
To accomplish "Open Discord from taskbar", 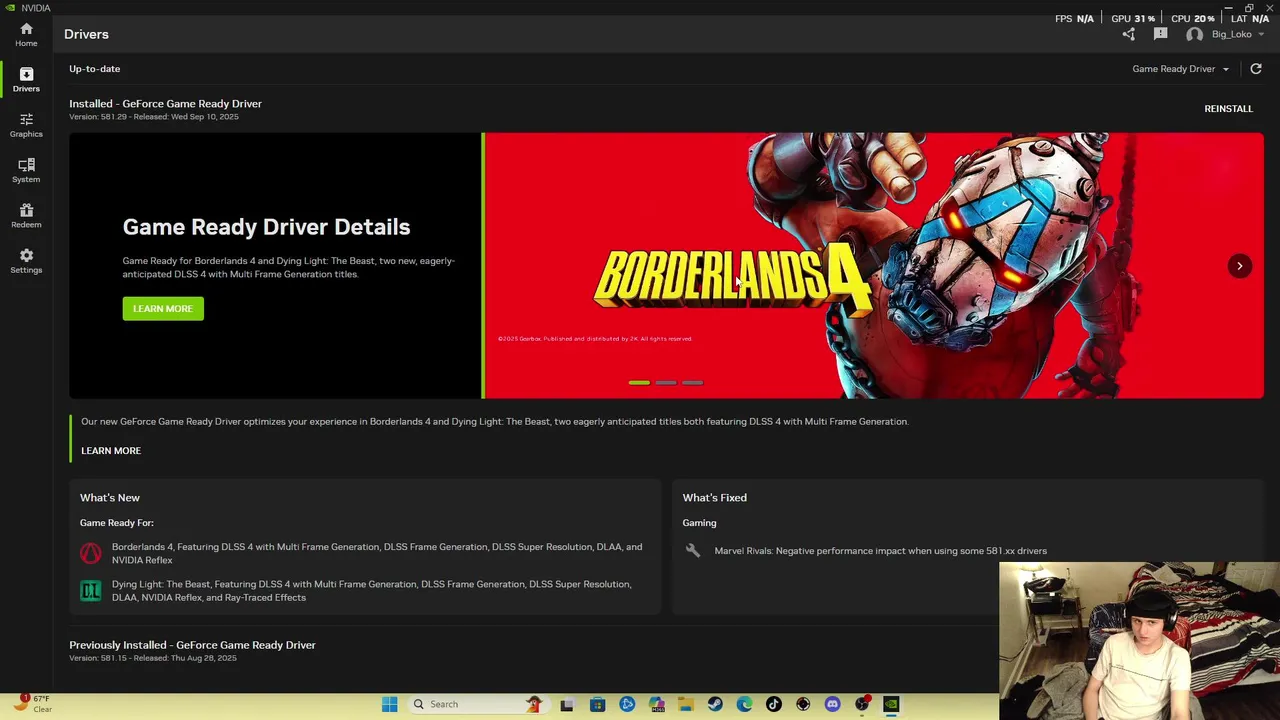I will coord(832,704).
